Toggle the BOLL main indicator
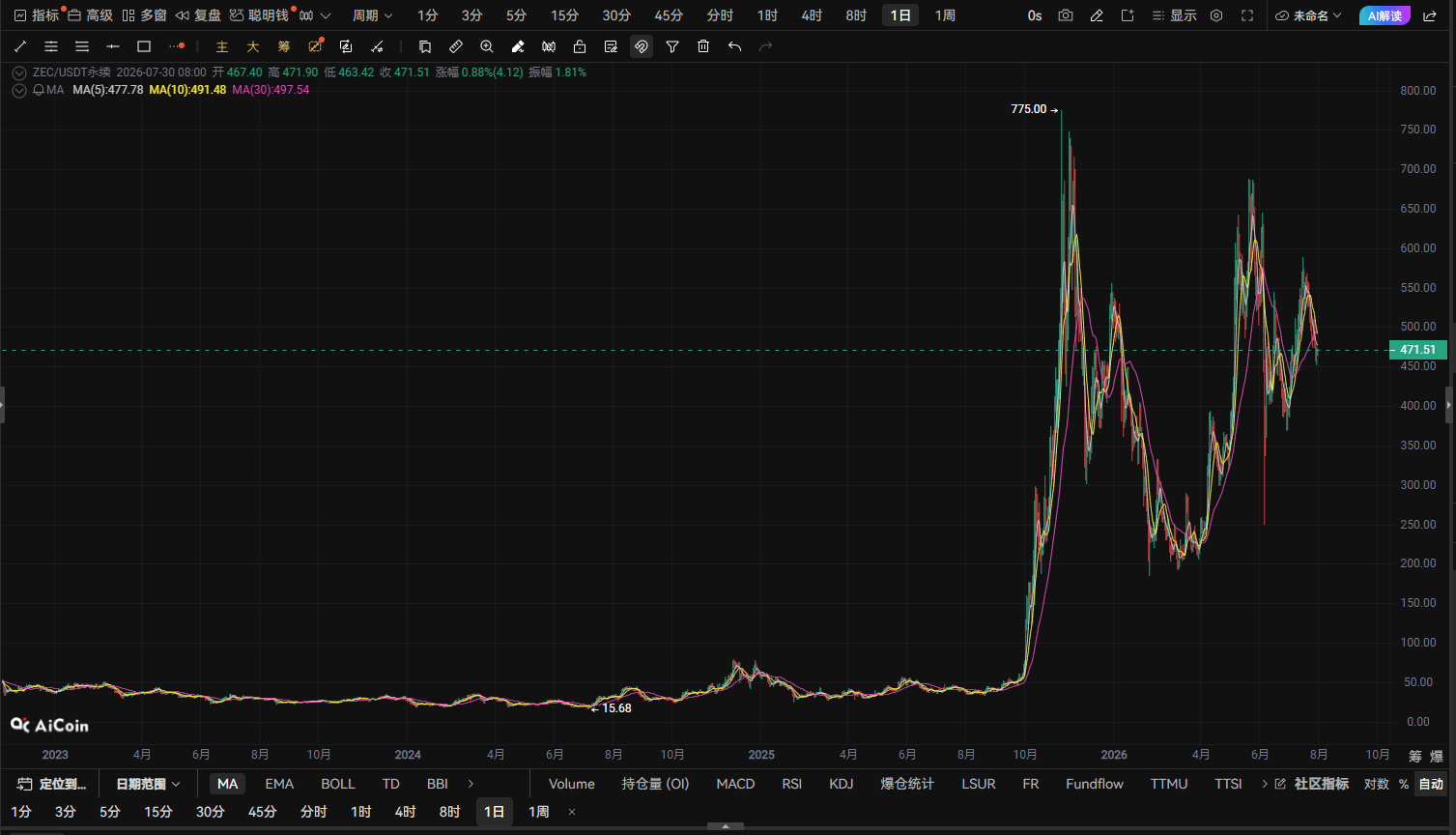Viewport: 1456px width, 835px height. (338, 784)
